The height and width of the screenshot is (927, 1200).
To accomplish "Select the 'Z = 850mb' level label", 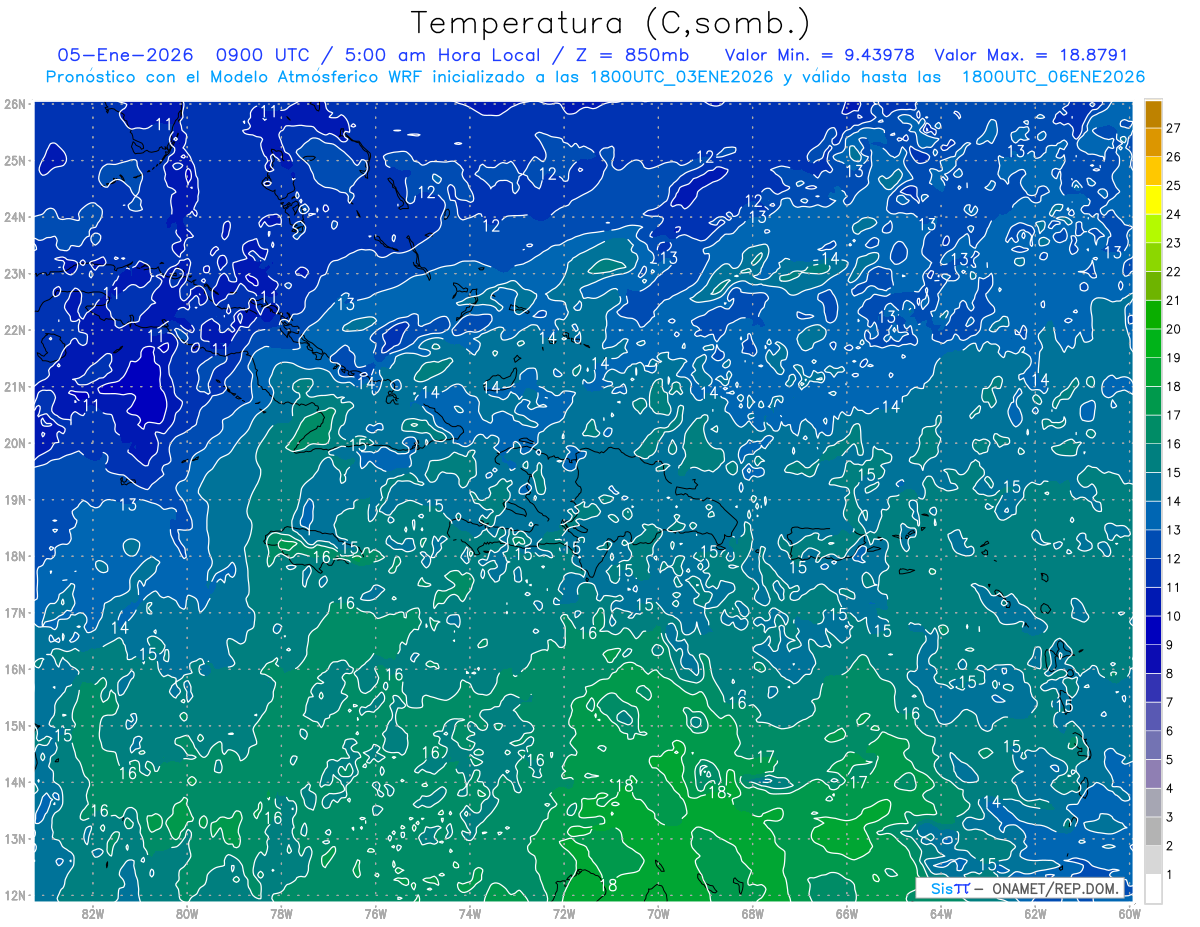I will (621, 55).
